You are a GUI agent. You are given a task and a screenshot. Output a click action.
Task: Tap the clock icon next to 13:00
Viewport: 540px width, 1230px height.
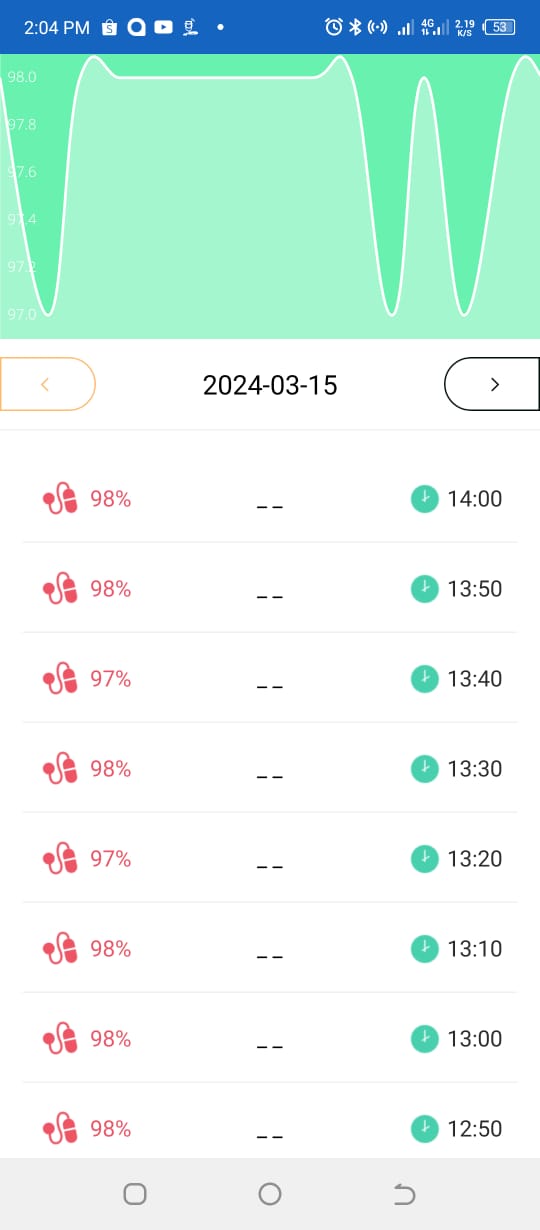click(425, 1039)
